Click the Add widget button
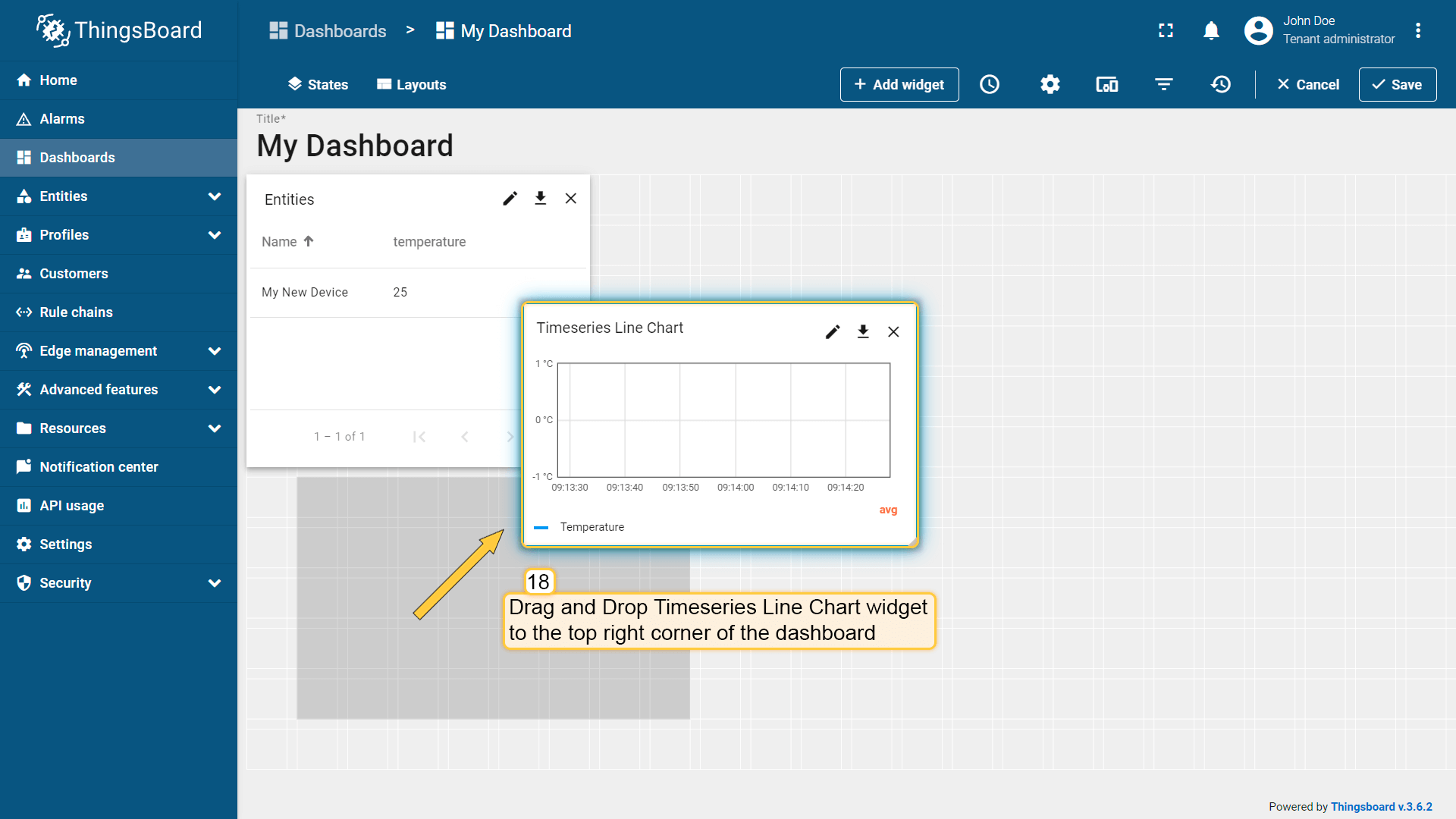 (x=899, y=84)
